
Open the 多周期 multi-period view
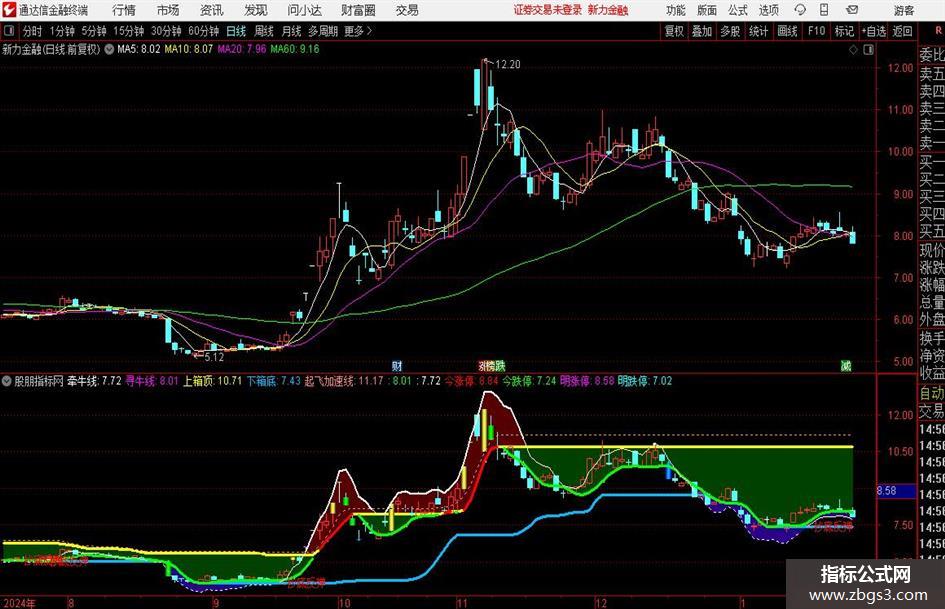323,31
